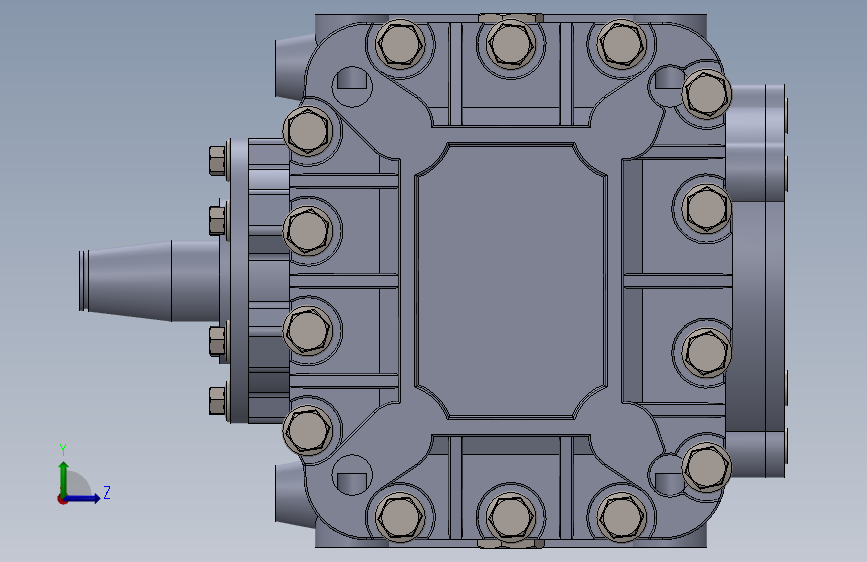This screenshot has width=867, height=562.
Task: Pick the top middle hex bolt on cover
Action: pyautogui.click(x=511, y=44)
